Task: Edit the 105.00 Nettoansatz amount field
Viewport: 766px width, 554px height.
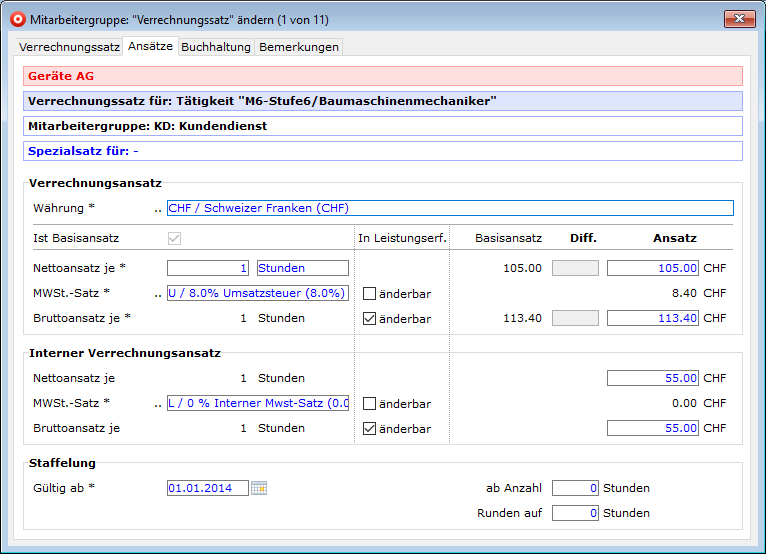Action: (x=652, y=268)
